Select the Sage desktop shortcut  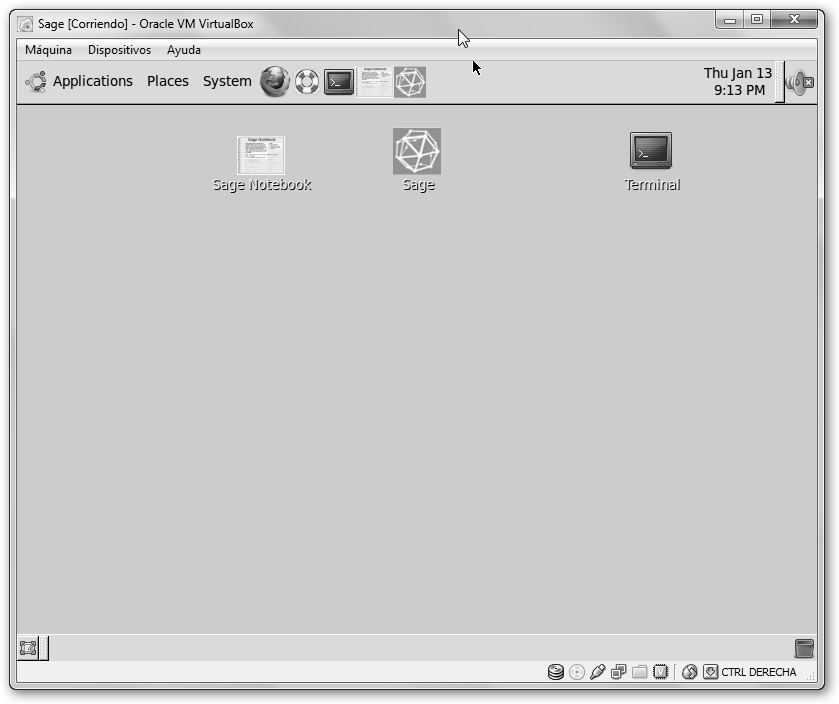tap(417, 152)
